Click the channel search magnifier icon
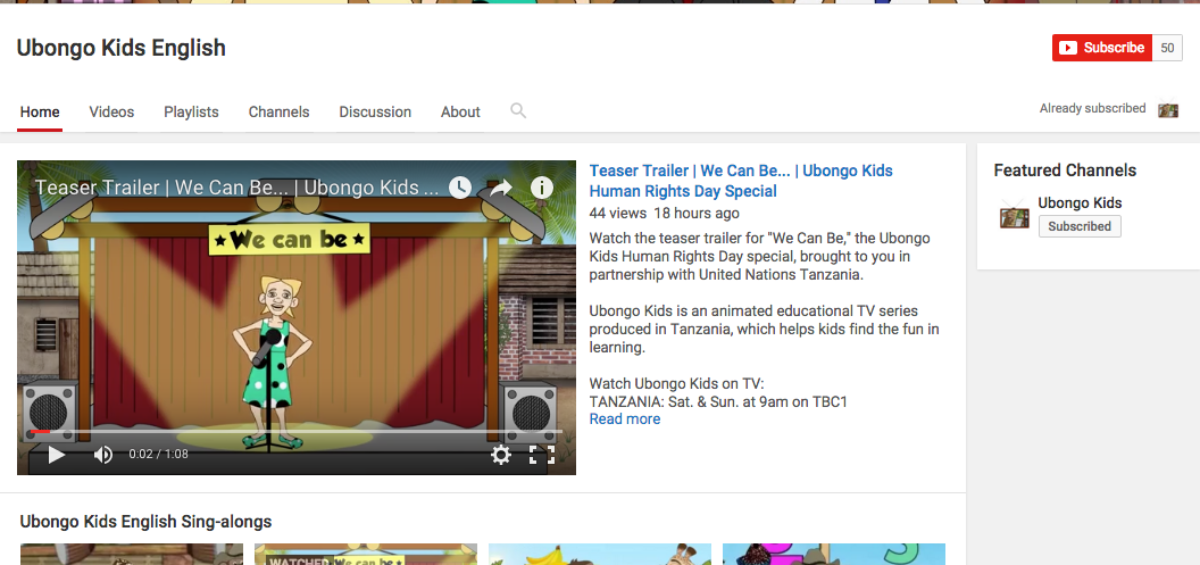The width and height of the screenshot is (1200, 565). click(518, 110)
